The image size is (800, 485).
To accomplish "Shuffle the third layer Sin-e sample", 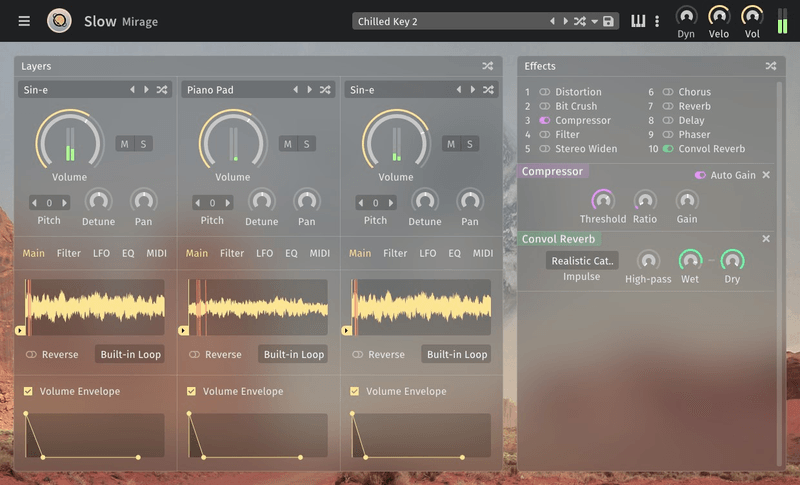I will pos(488,89).
